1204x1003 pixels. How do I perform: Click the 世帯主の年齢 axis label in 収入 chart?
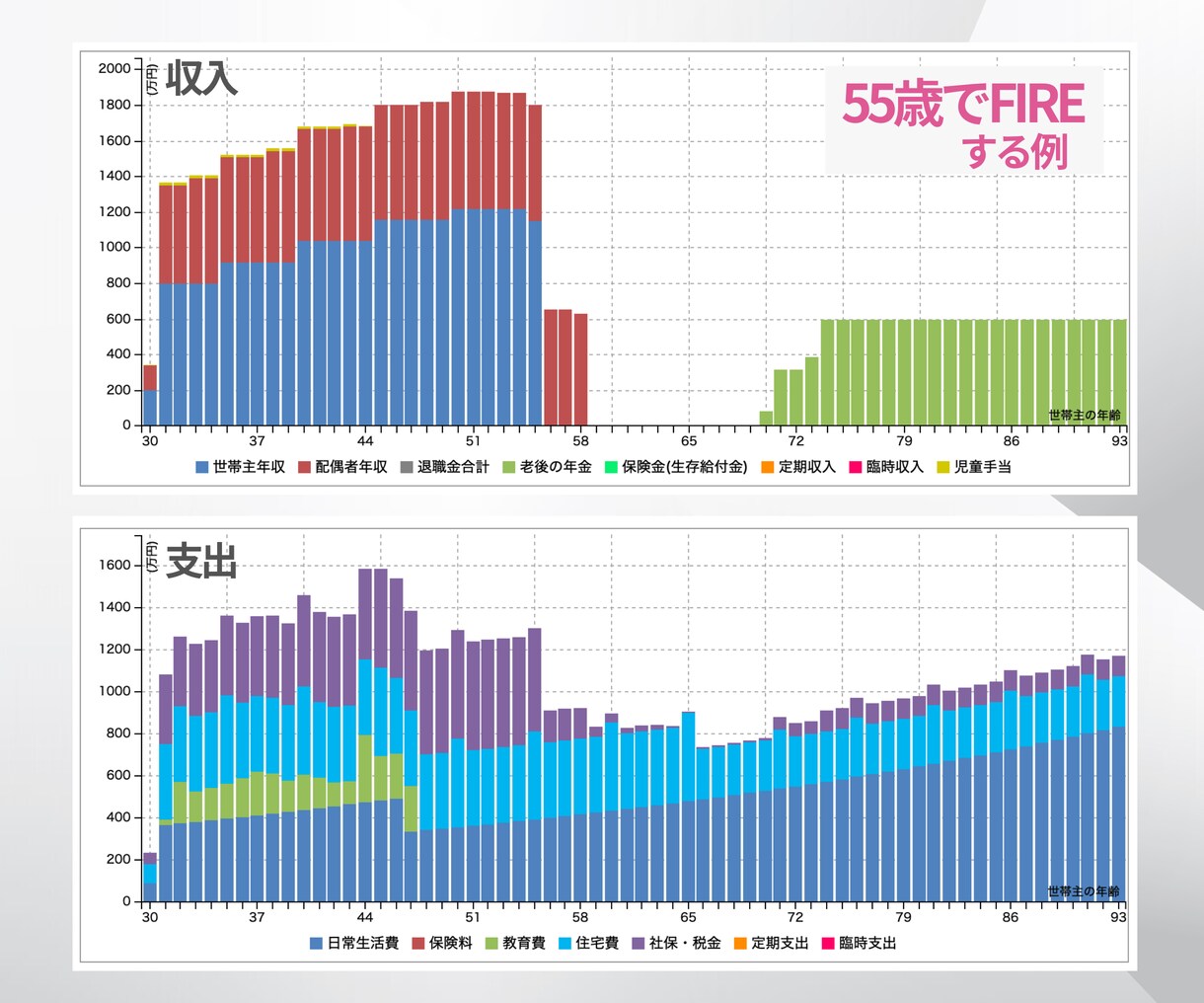pos(1084,416)
